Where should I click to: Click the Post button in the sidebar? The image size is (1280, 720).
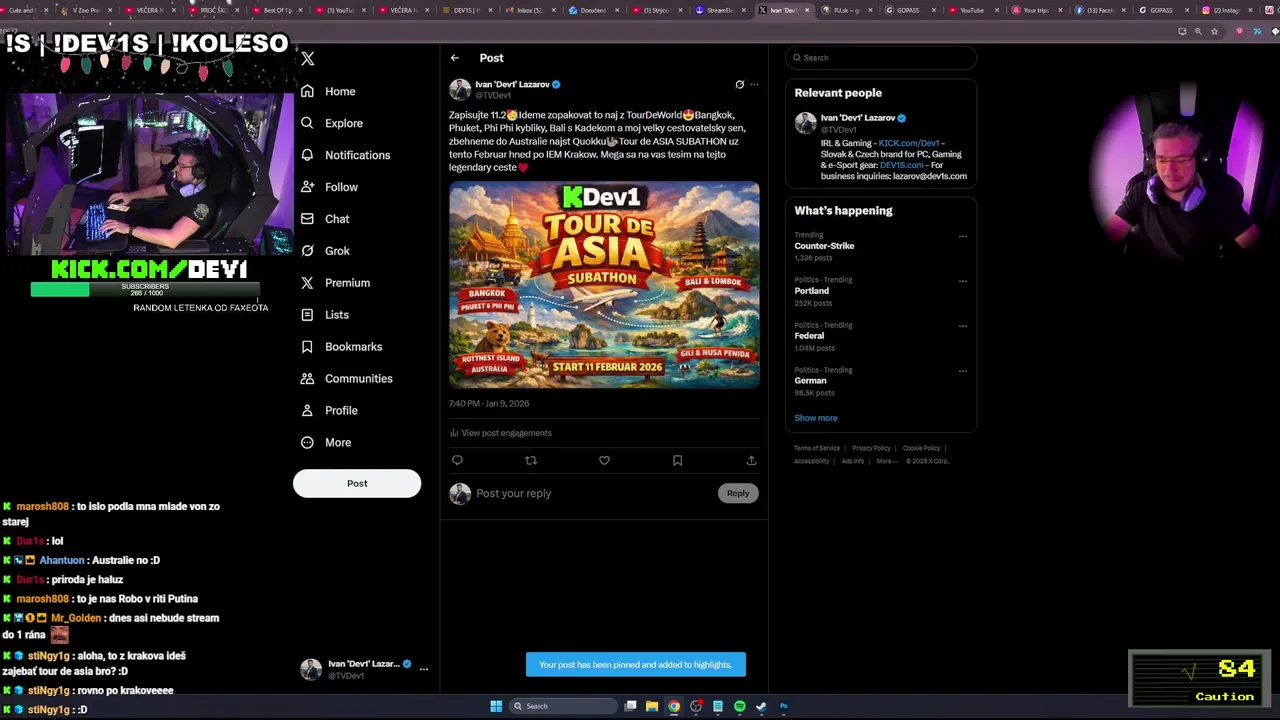tap(357, 483)
